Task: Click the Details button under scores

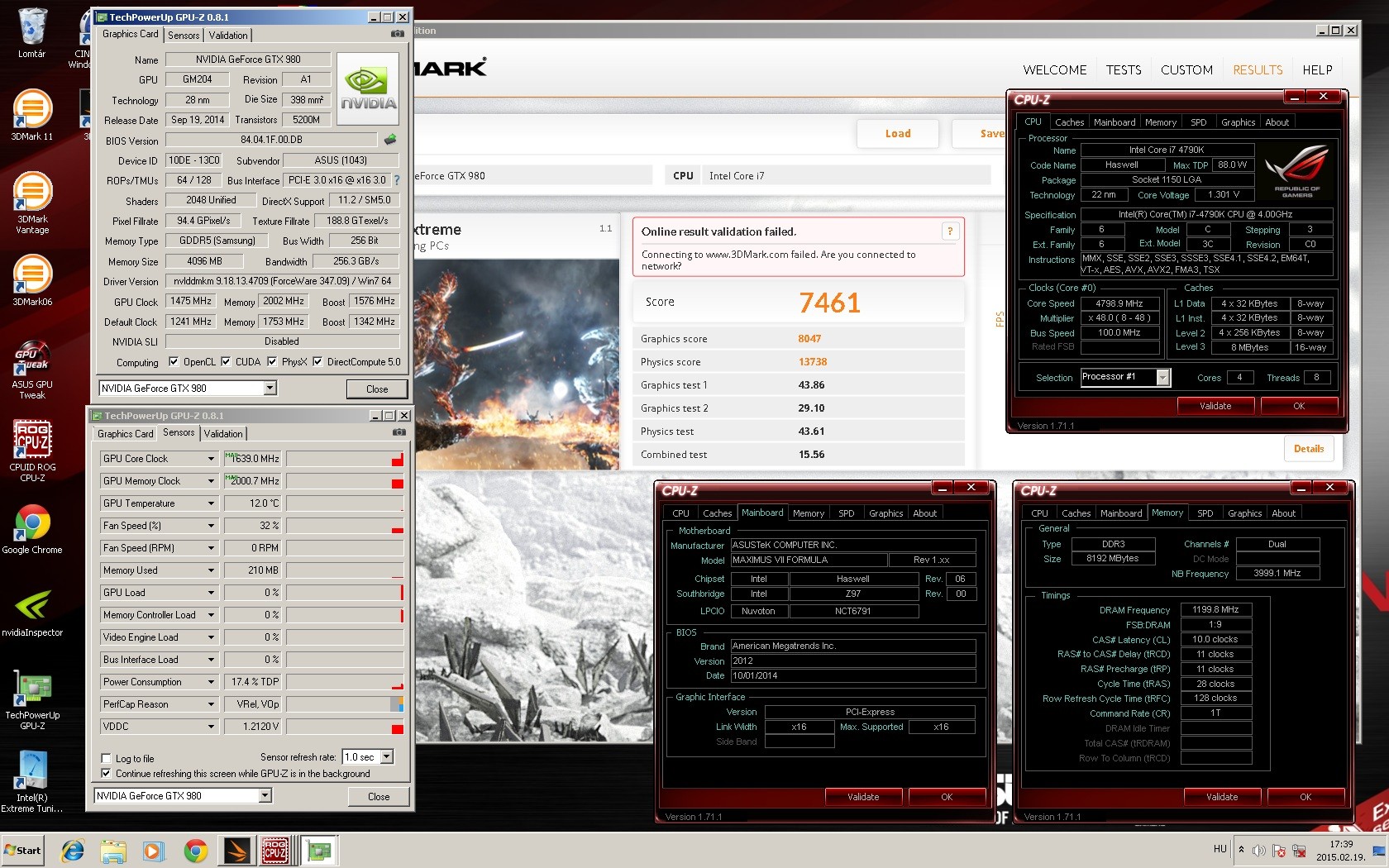Action: click(x=1308, y=449)
